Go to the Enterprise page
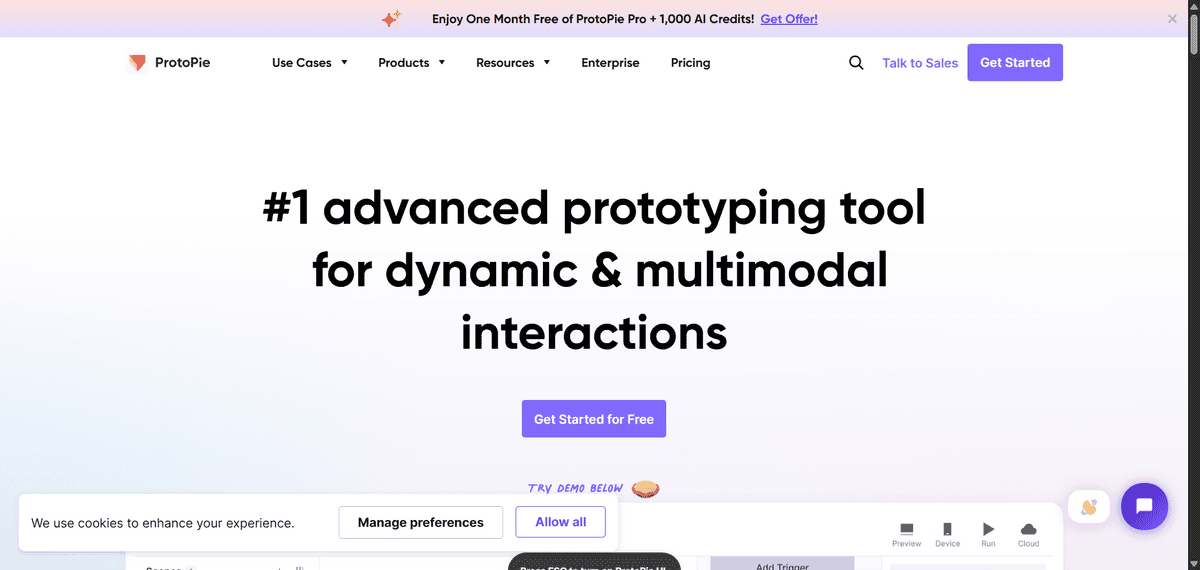The width and height of the screenshot is (1200, 570). pos(610,63)
